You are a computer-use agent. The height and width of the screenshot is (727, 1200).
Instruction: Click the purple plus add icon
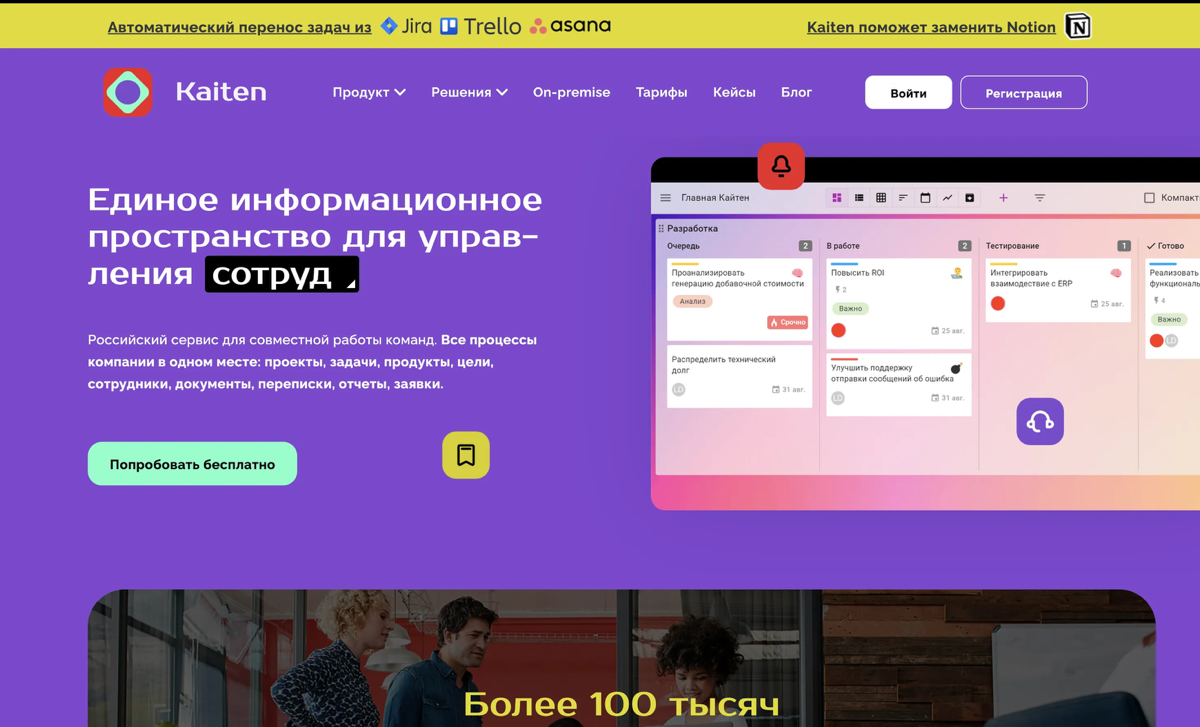(x=1003, y=198)
